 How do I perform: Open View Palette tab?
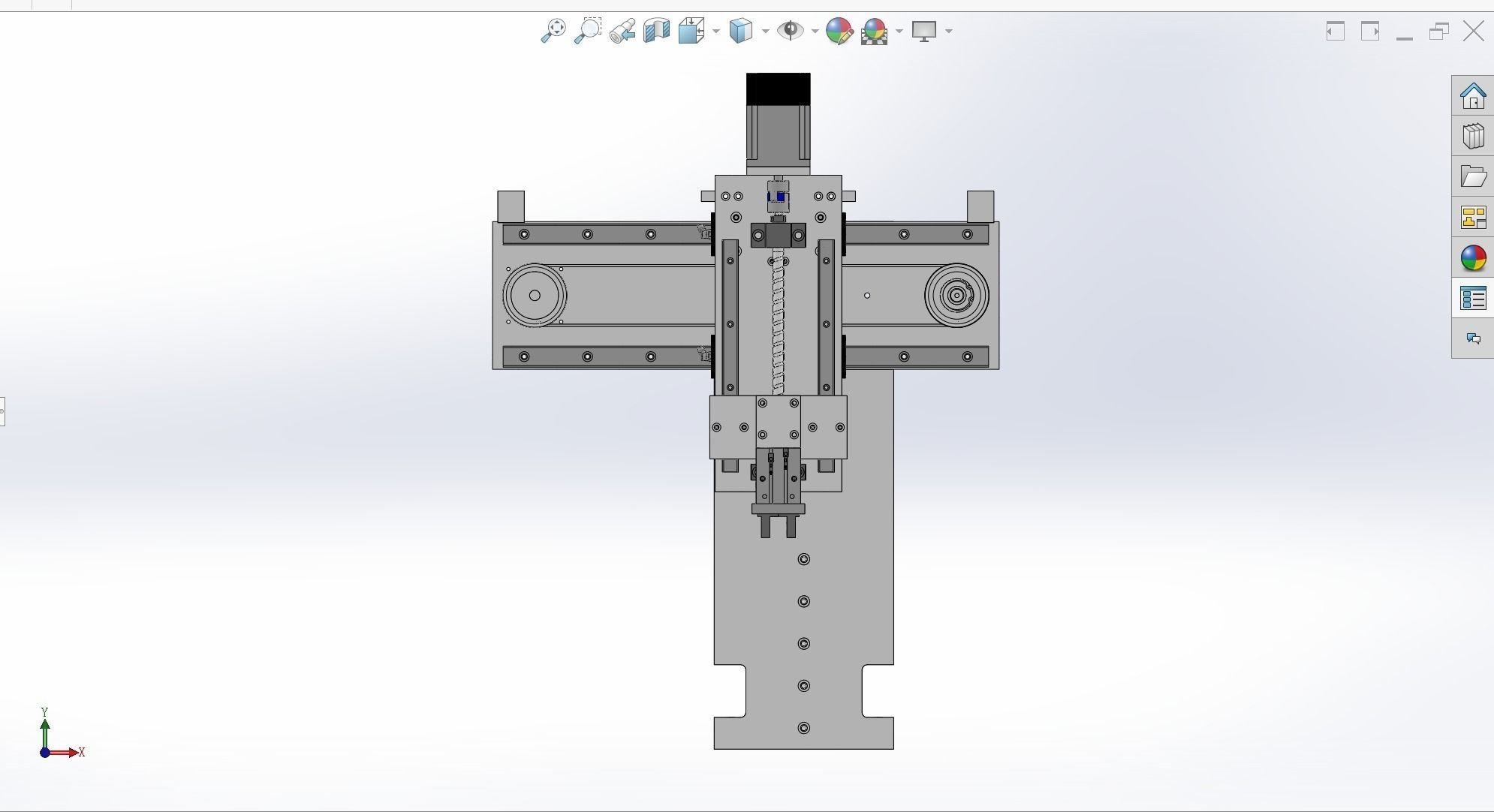coord(1473,218)
